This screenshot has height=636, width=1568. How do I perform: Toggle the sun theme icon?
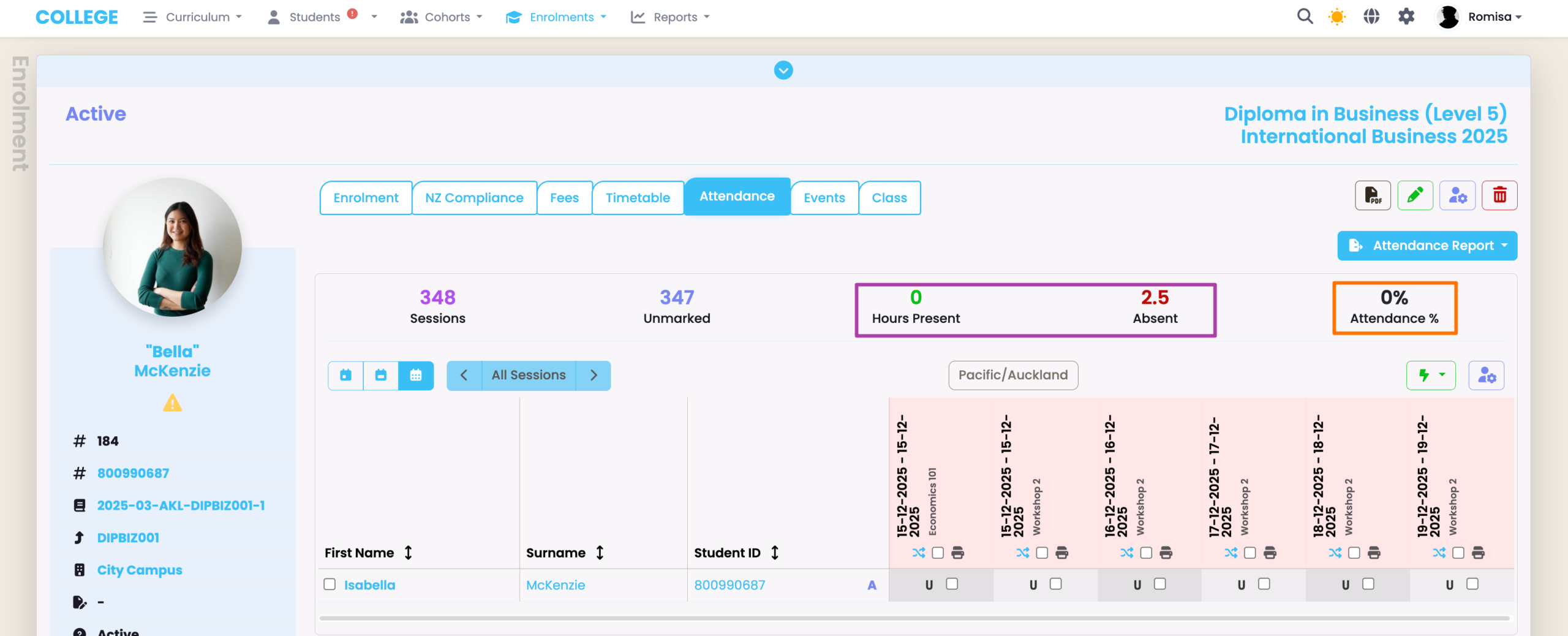tap(1337, 17)
